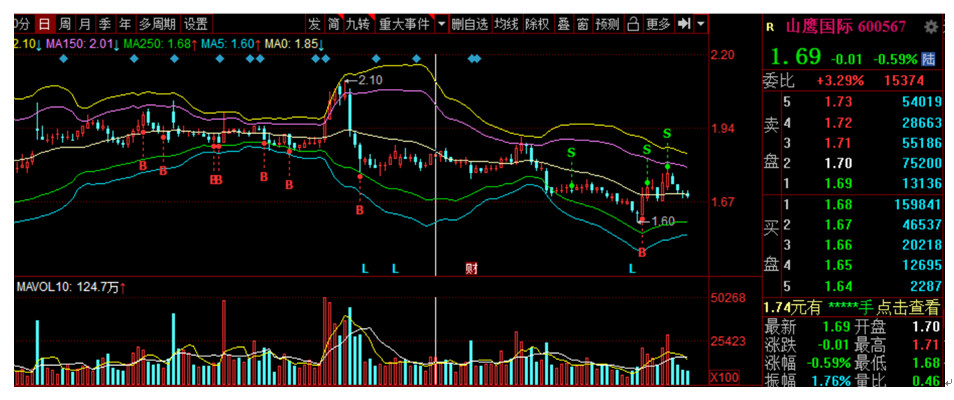Click the right-arrow panel collapse icon
The height and width of the screenshot is (400, 954).
point(685,23)
